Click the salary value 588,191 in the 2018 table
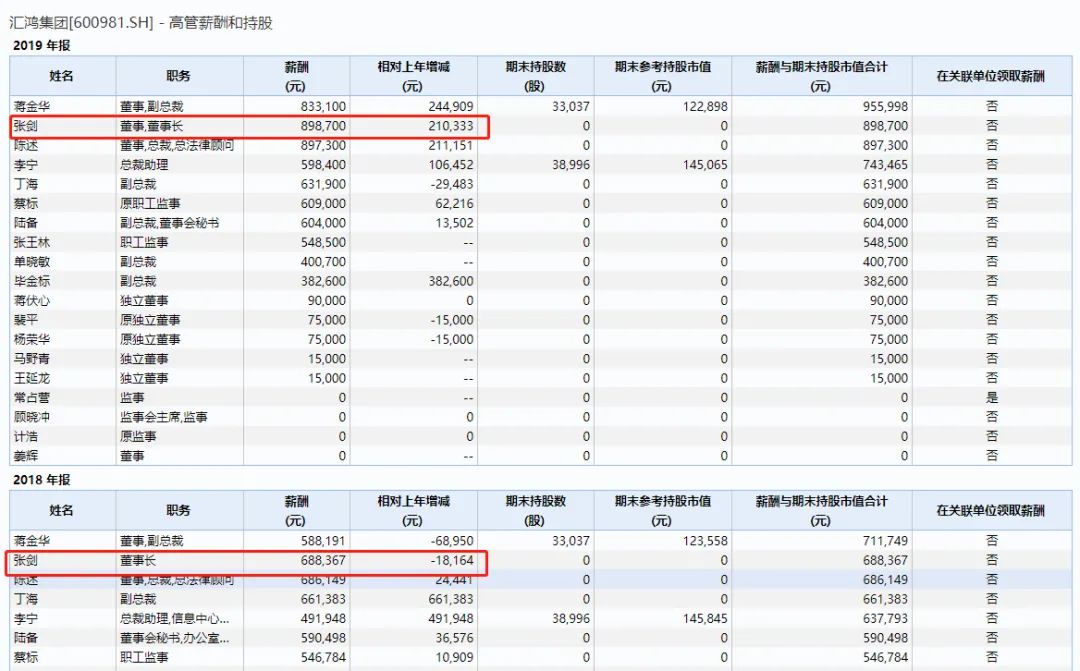1080x671 pixels. coord(323,541)
